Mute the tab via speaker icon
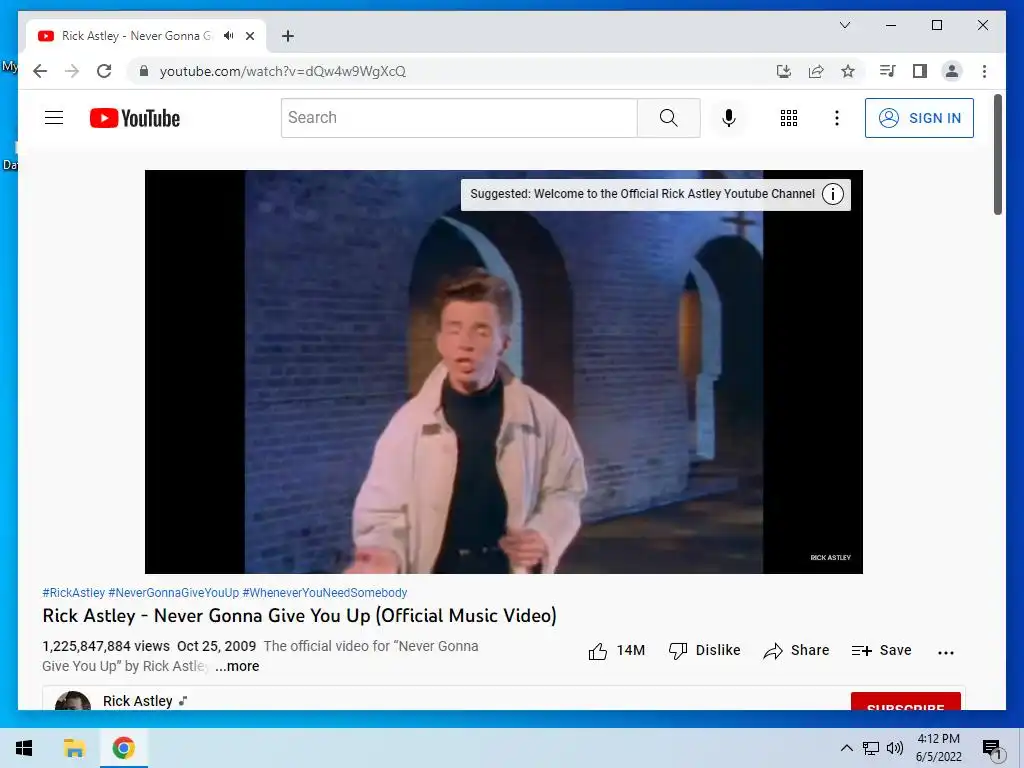This screenshot has height=768, width=1024. (x=228, y=36)
